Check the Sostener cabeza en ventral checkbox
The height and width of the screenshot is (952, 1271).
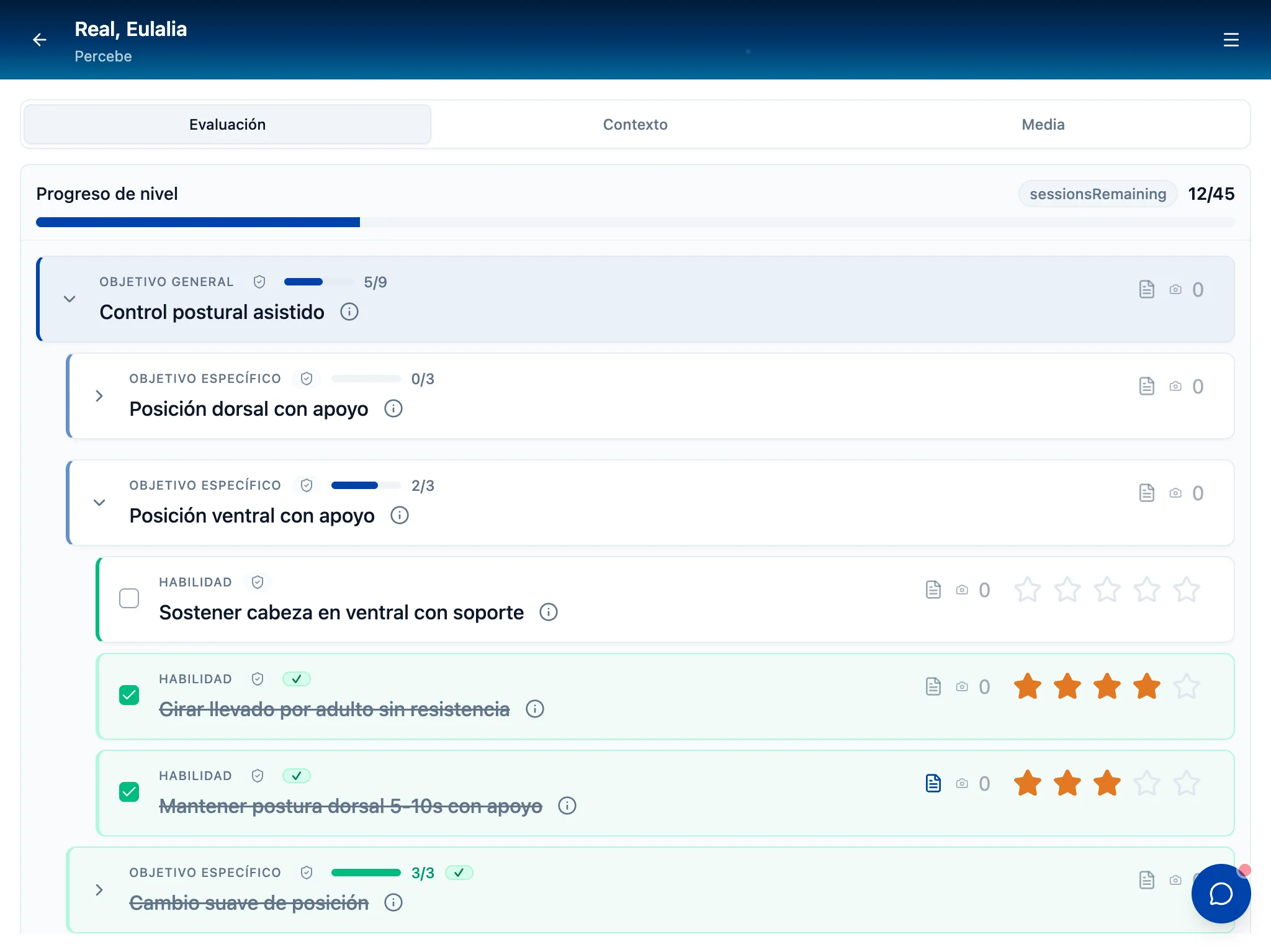[129, 598]
